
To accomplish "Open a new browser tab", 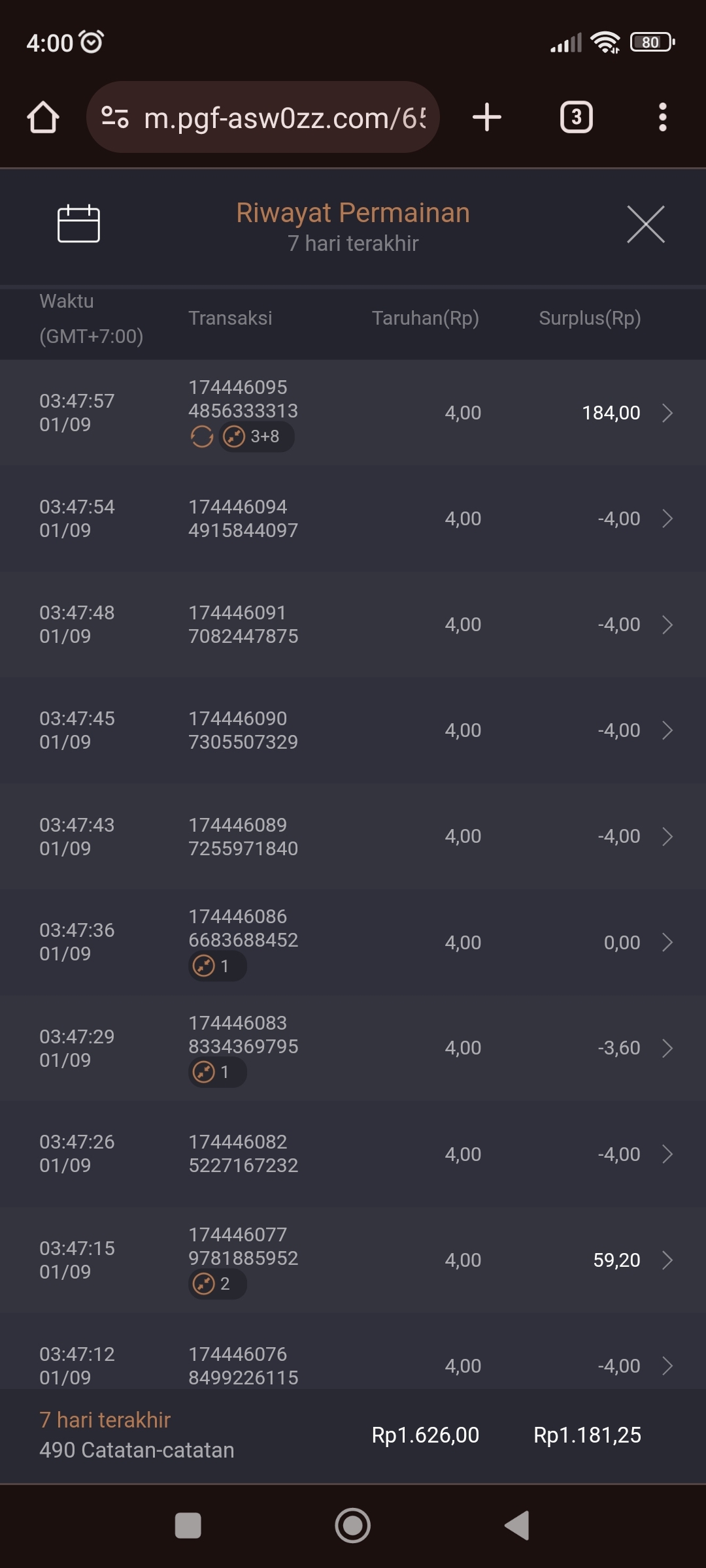I will point(487,118).
